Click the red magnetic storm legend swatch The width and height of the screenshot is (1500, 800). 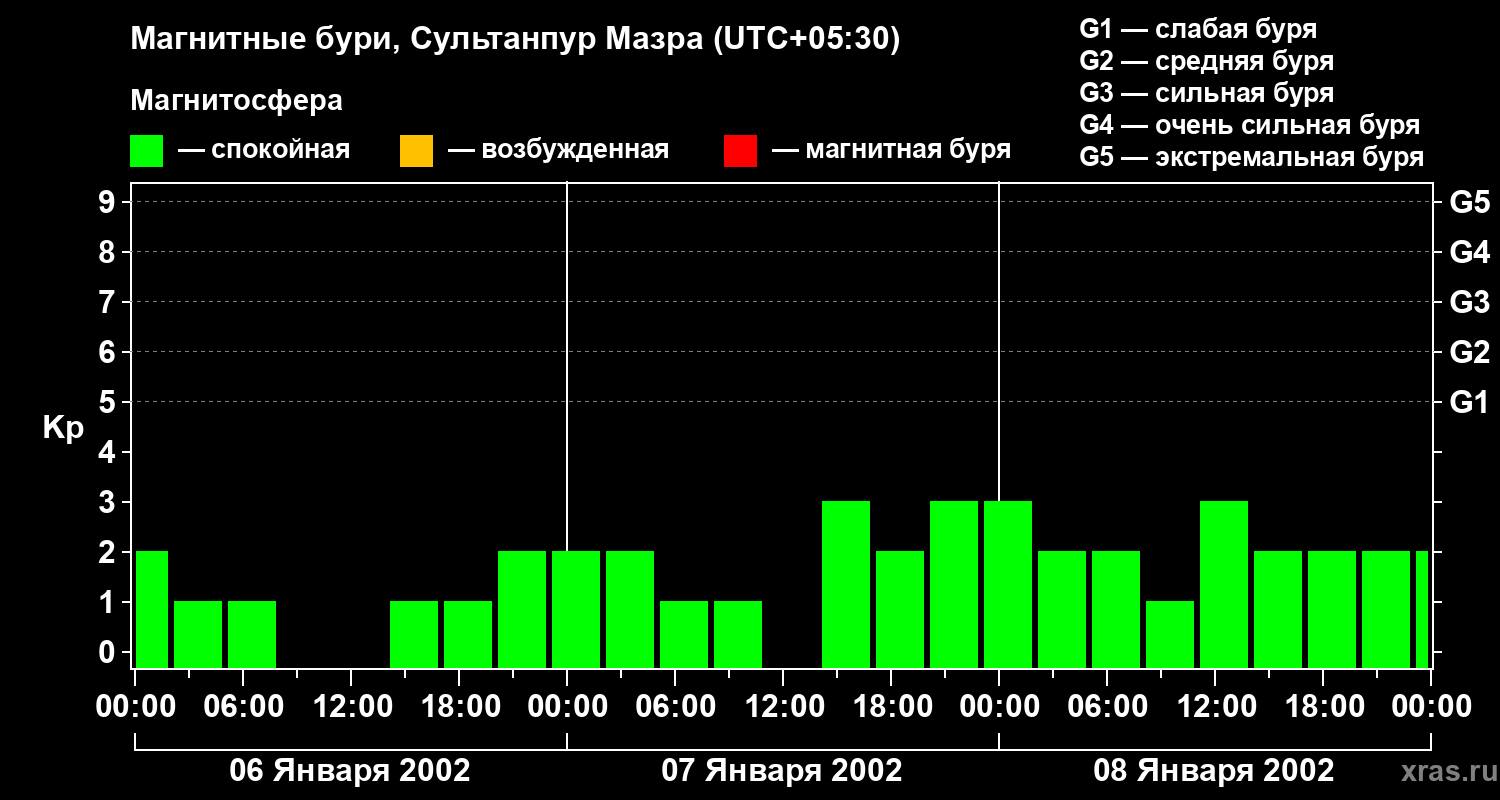point(740,151)
